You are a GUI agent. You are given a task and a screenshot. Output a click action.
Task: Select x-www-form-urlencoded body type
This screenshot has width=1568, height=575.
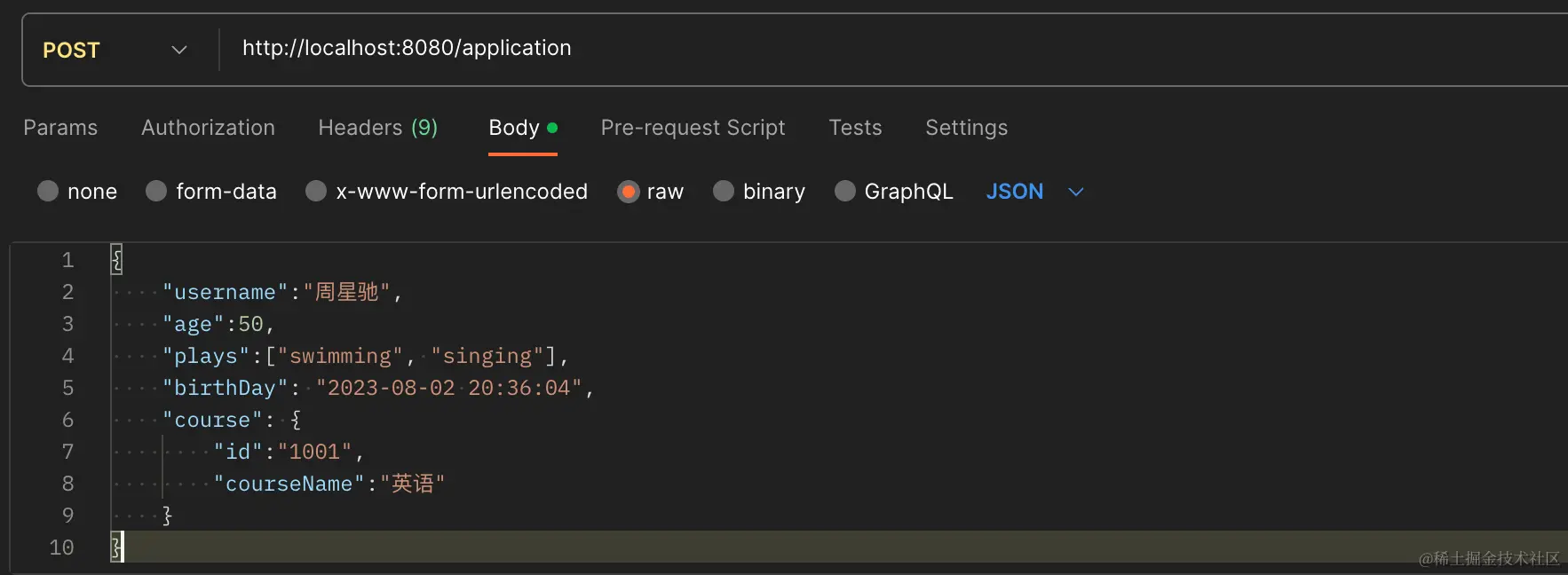point(316,192)
